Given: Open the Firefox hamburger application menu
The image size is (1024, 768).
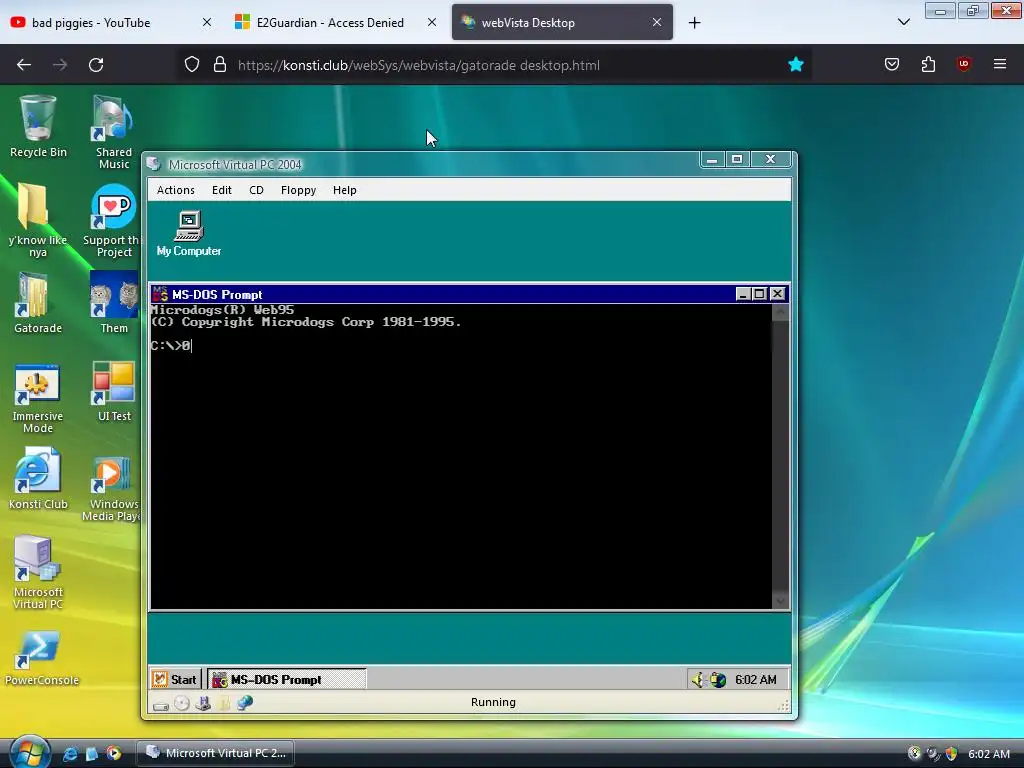Looking at the screenshot, I should [1000, 64].
